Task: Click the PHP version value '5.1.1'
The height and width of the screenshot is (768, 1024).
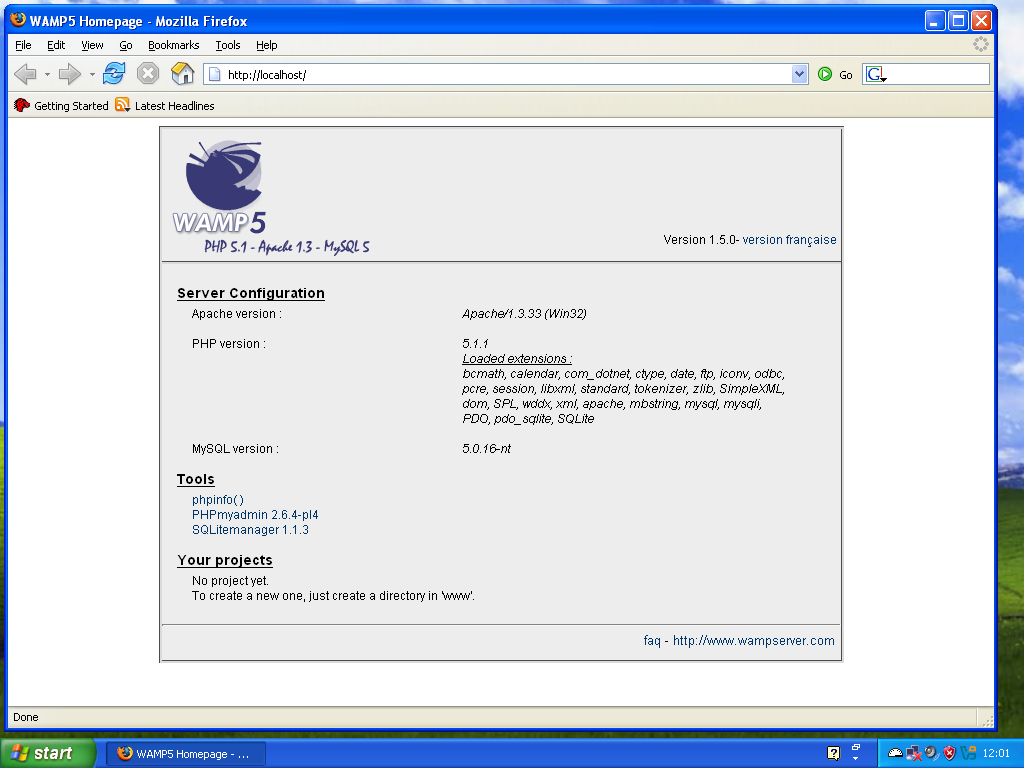Action: pyautogui.click(x=475, y=344)
